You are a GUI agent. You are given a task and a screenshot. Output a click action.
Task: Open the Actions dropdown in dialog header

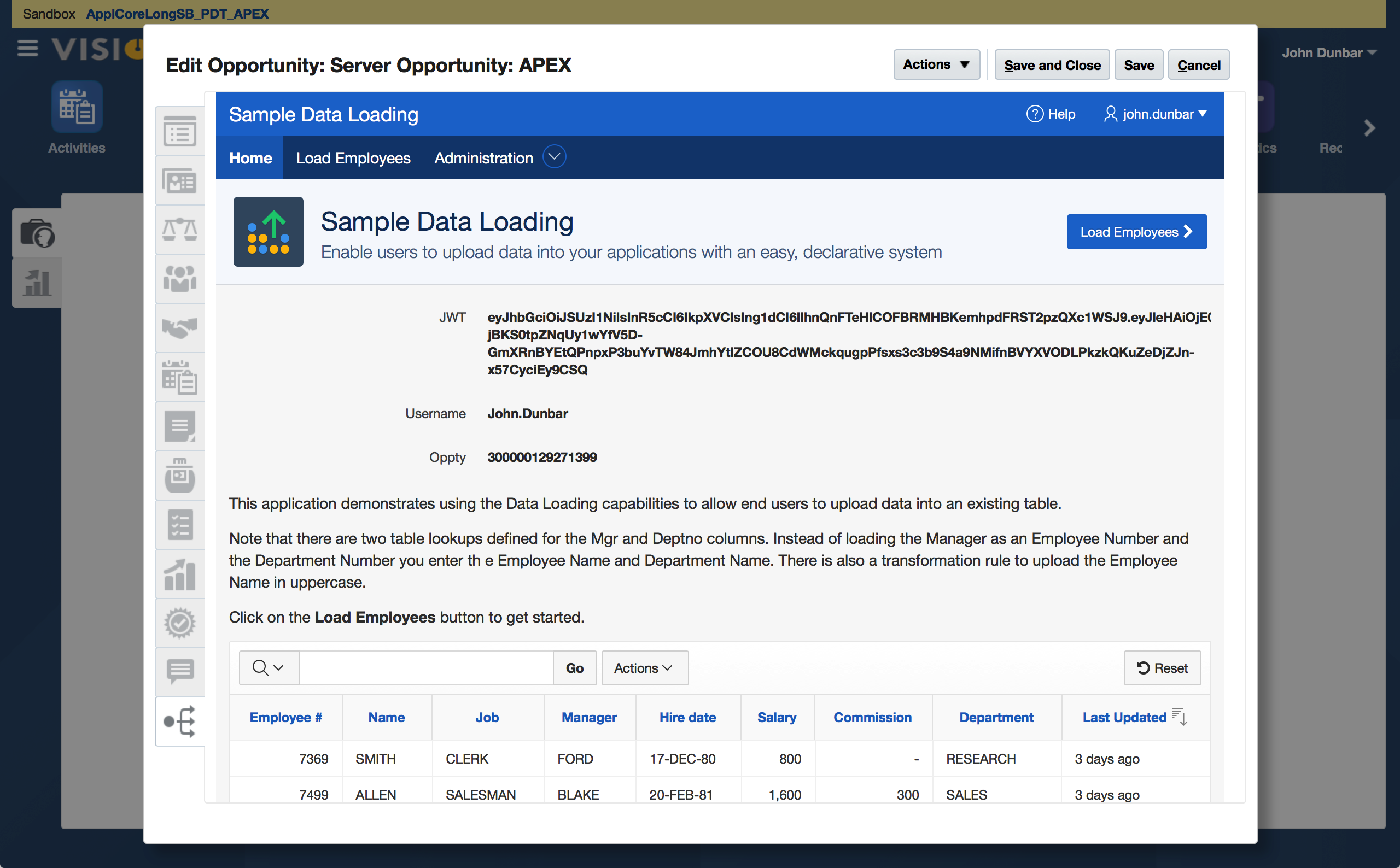point(936,65)
